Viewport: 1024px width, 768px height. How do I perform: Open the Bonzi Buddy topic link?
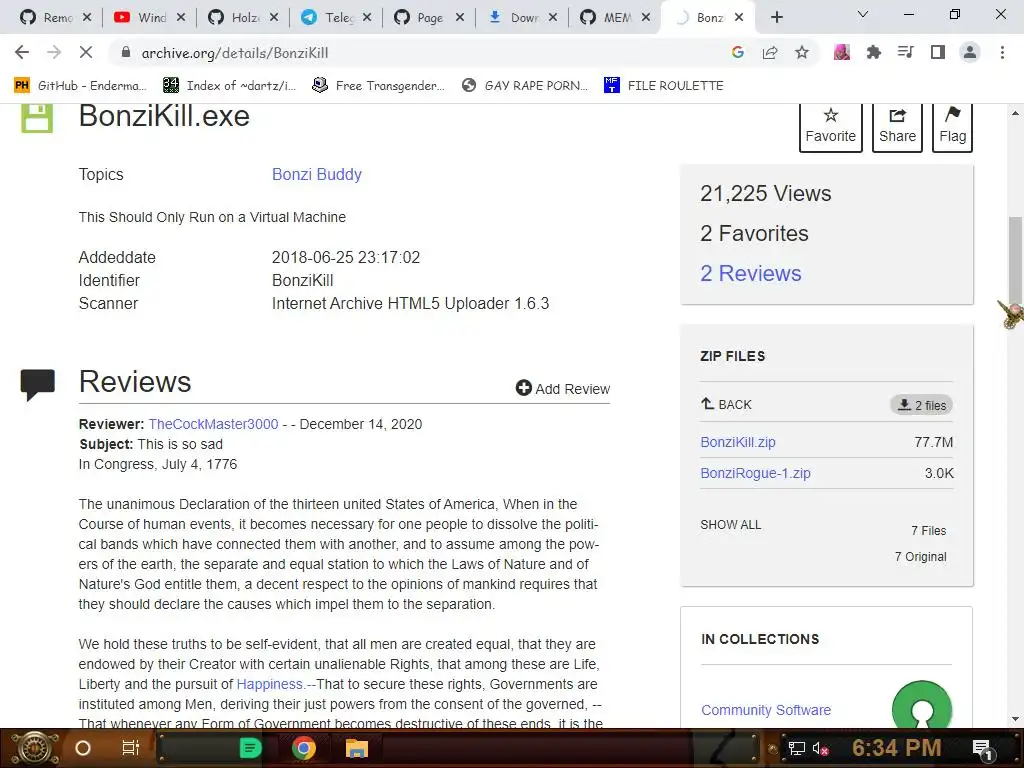coord(317,174)
